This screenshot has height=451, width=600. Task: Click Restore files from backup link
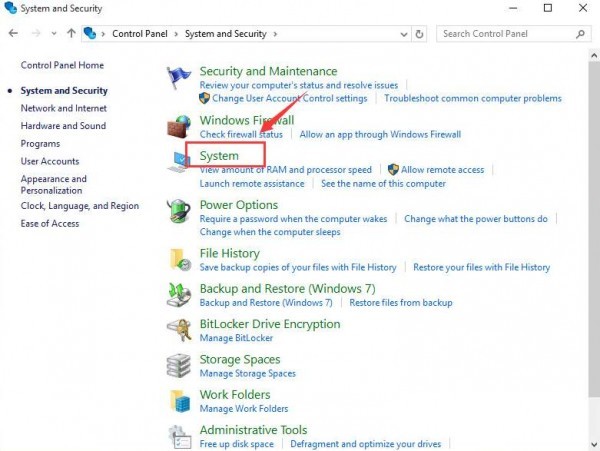[x=401, y=303]
